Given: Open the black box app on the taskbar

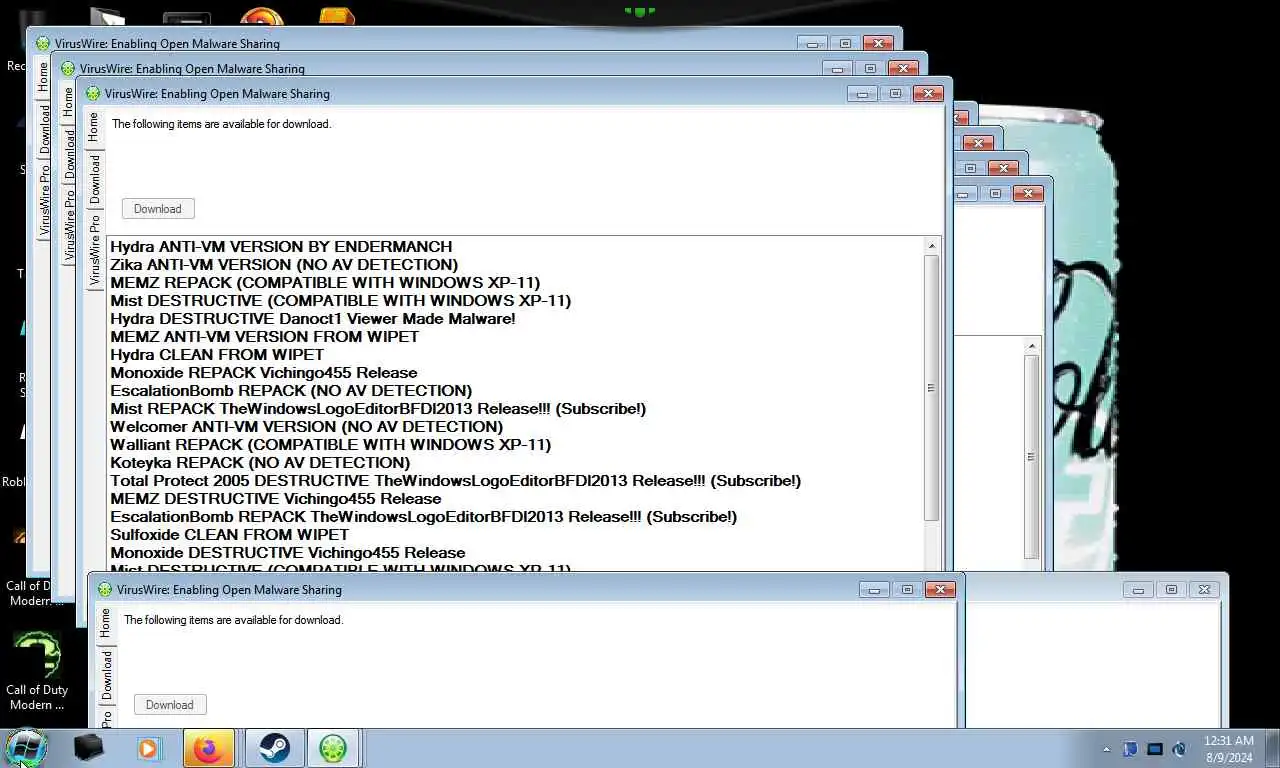Looking at the screenshot, I should [x=88, y=748].
